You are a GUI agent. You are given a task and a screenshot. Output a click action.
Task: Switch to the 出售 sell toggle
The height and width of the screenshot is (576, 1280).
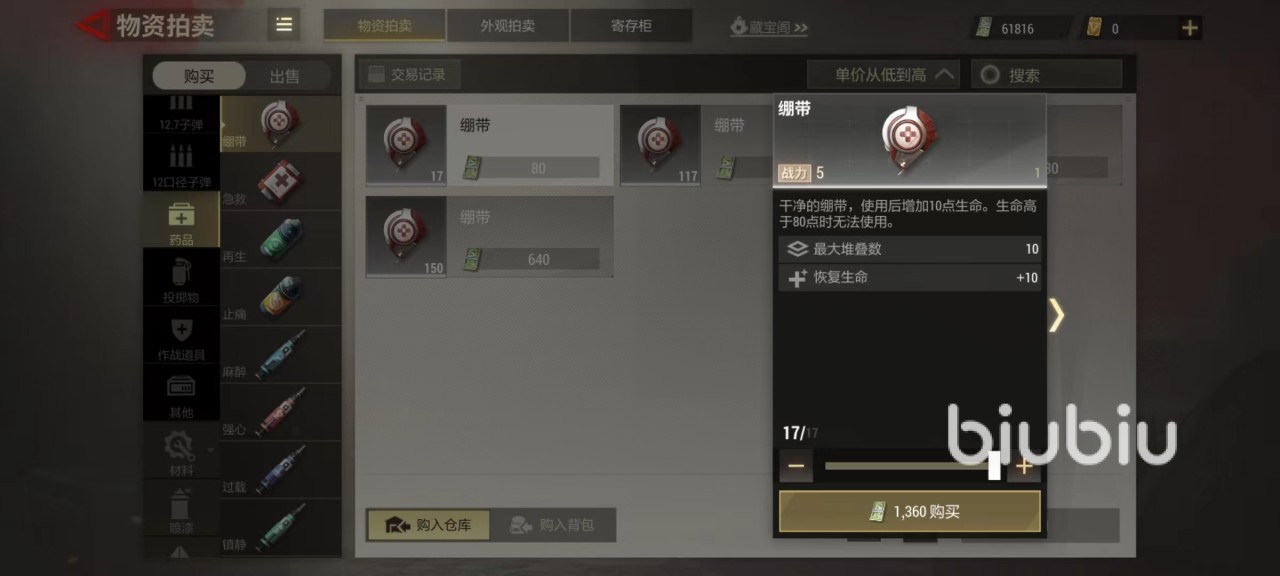285,76
